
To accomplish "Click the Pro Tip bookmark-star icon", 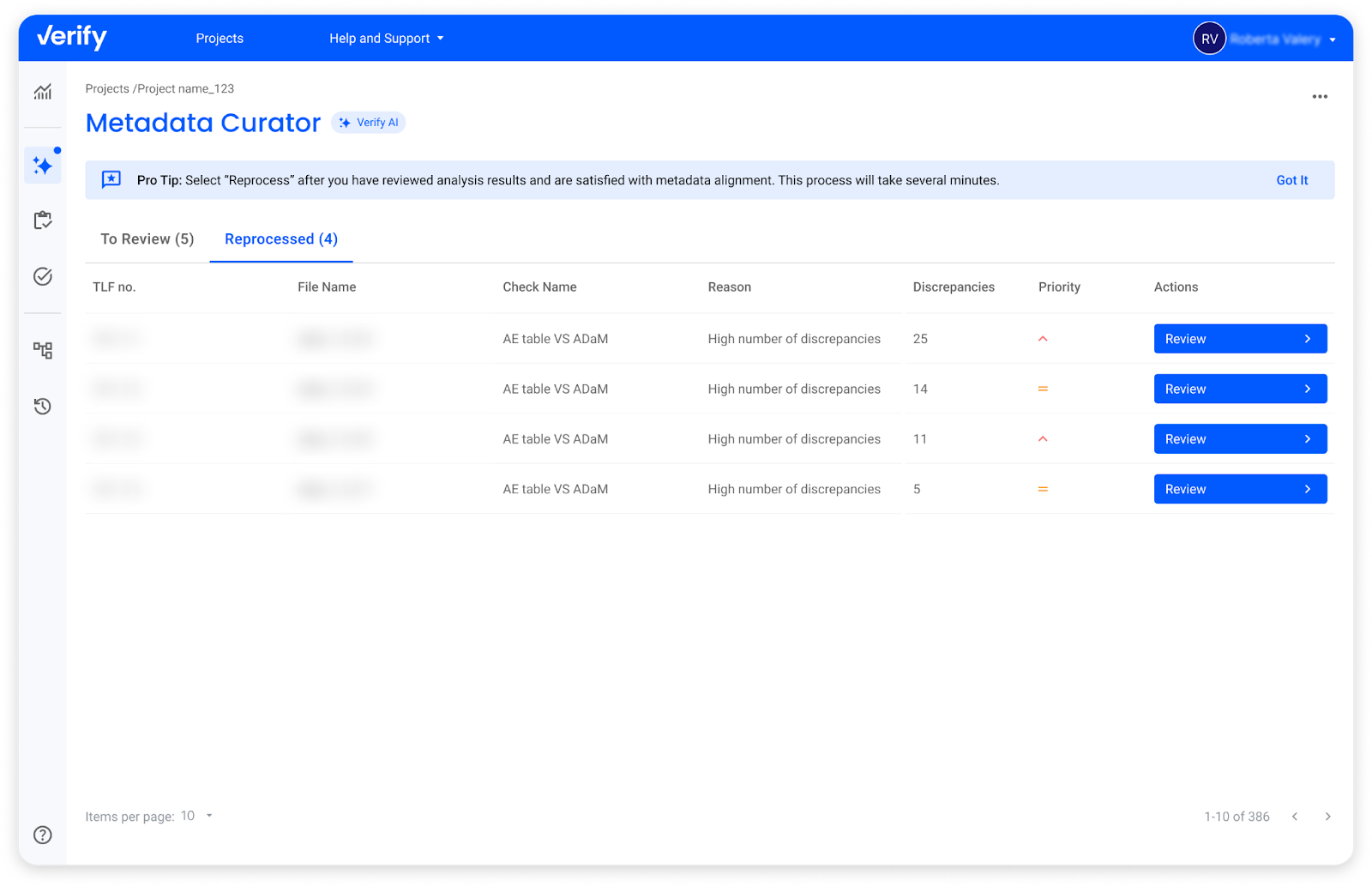I will (x=111, y=179).
